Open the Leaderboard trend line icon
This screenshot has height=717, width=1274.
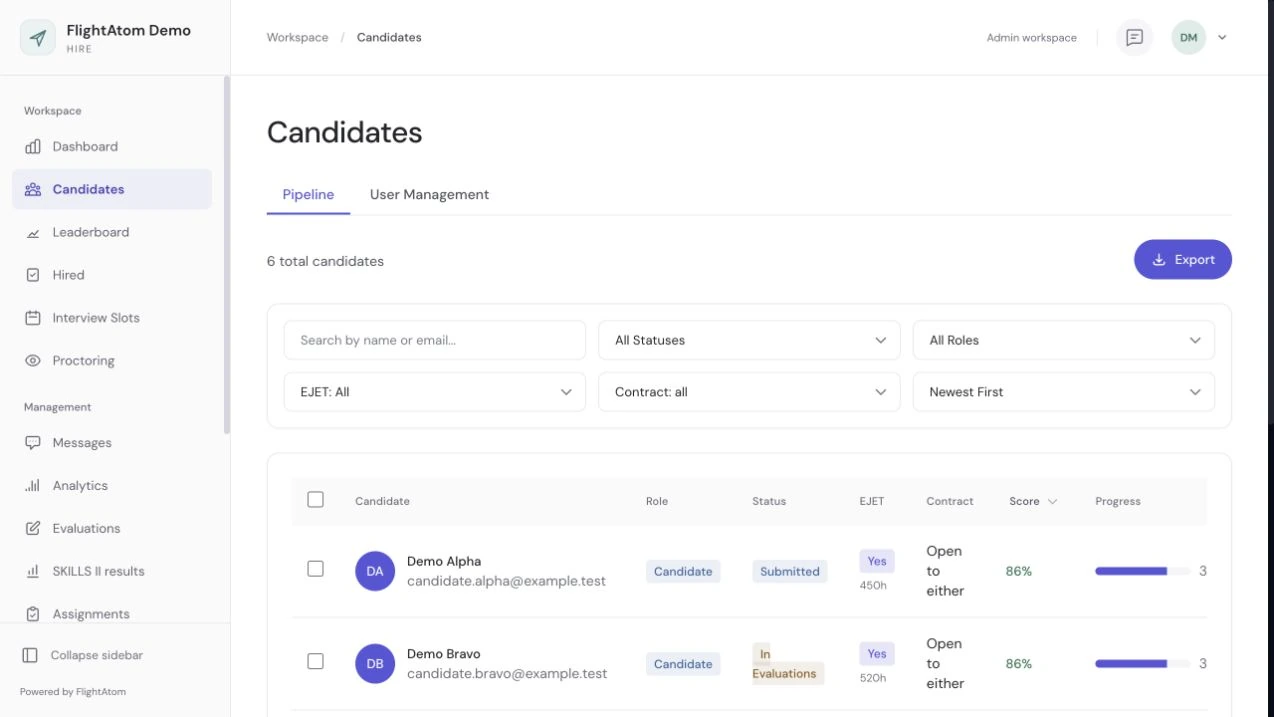pos(33,232)
